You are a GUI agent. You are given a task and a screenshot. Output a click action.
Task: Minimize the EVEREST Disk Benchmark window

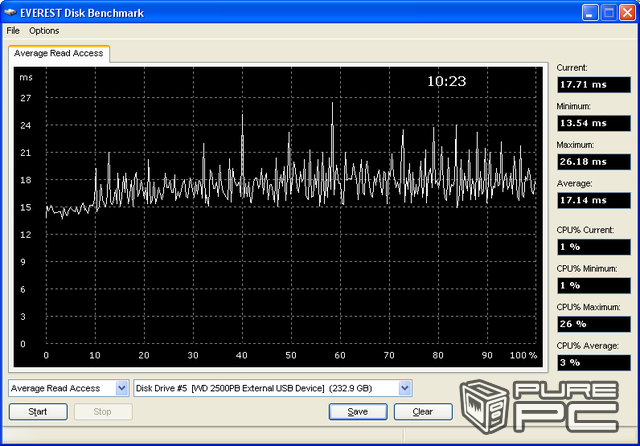[x=589, y=13]
